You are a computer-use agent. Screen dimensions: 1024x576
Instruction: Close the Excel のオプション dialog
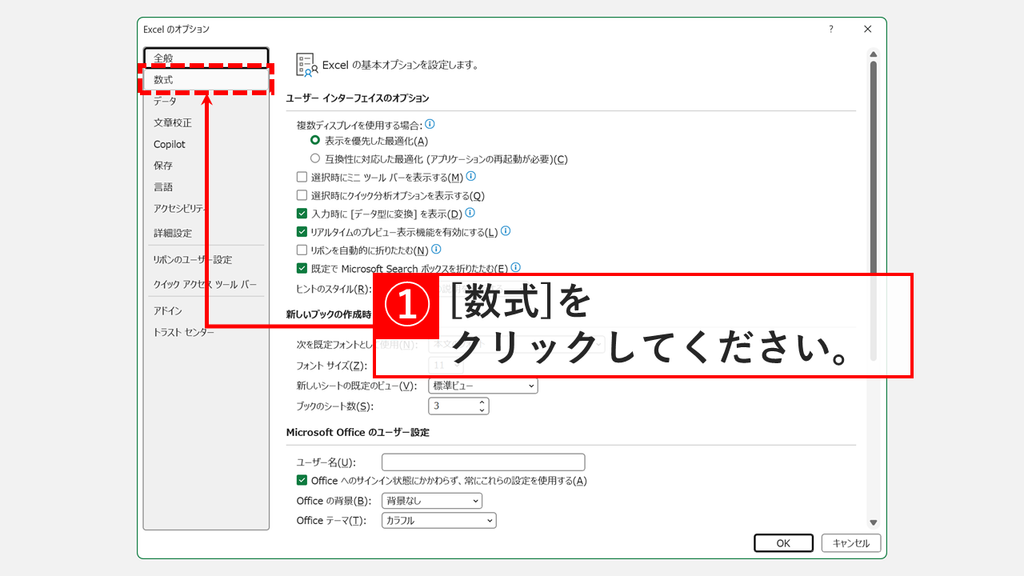tap(867, 29)
